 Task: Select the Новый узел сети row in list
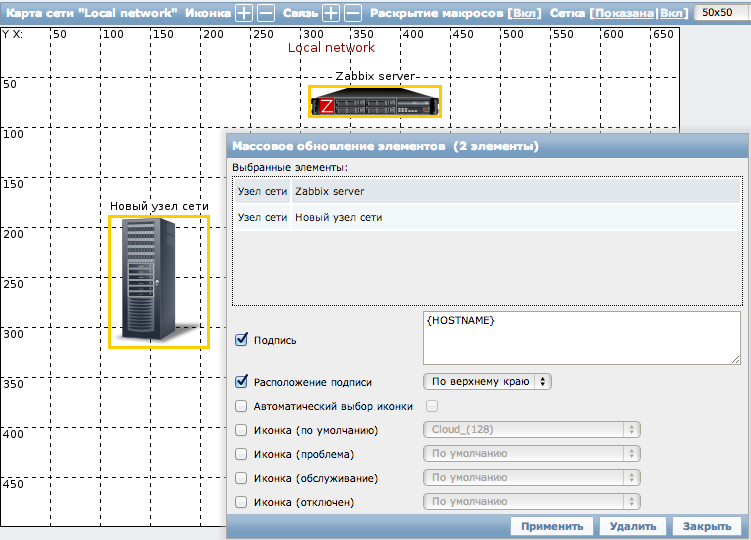[x=487, y=218]
